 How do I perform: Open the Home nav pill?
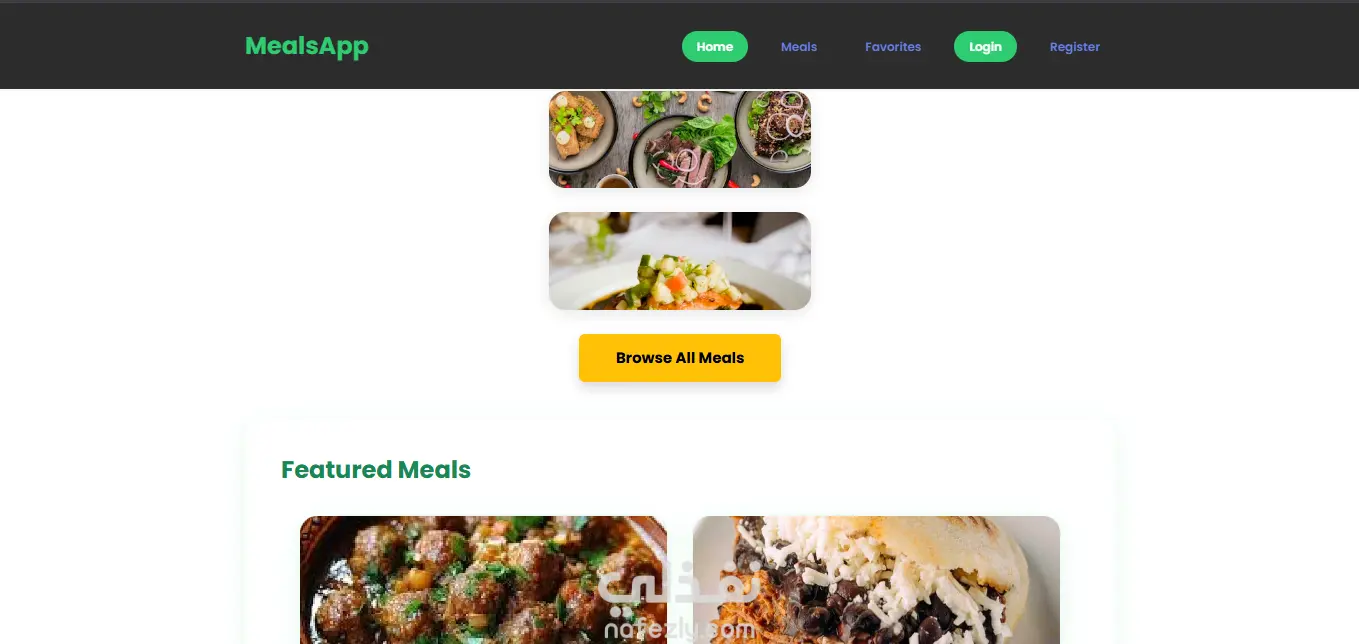715,47
